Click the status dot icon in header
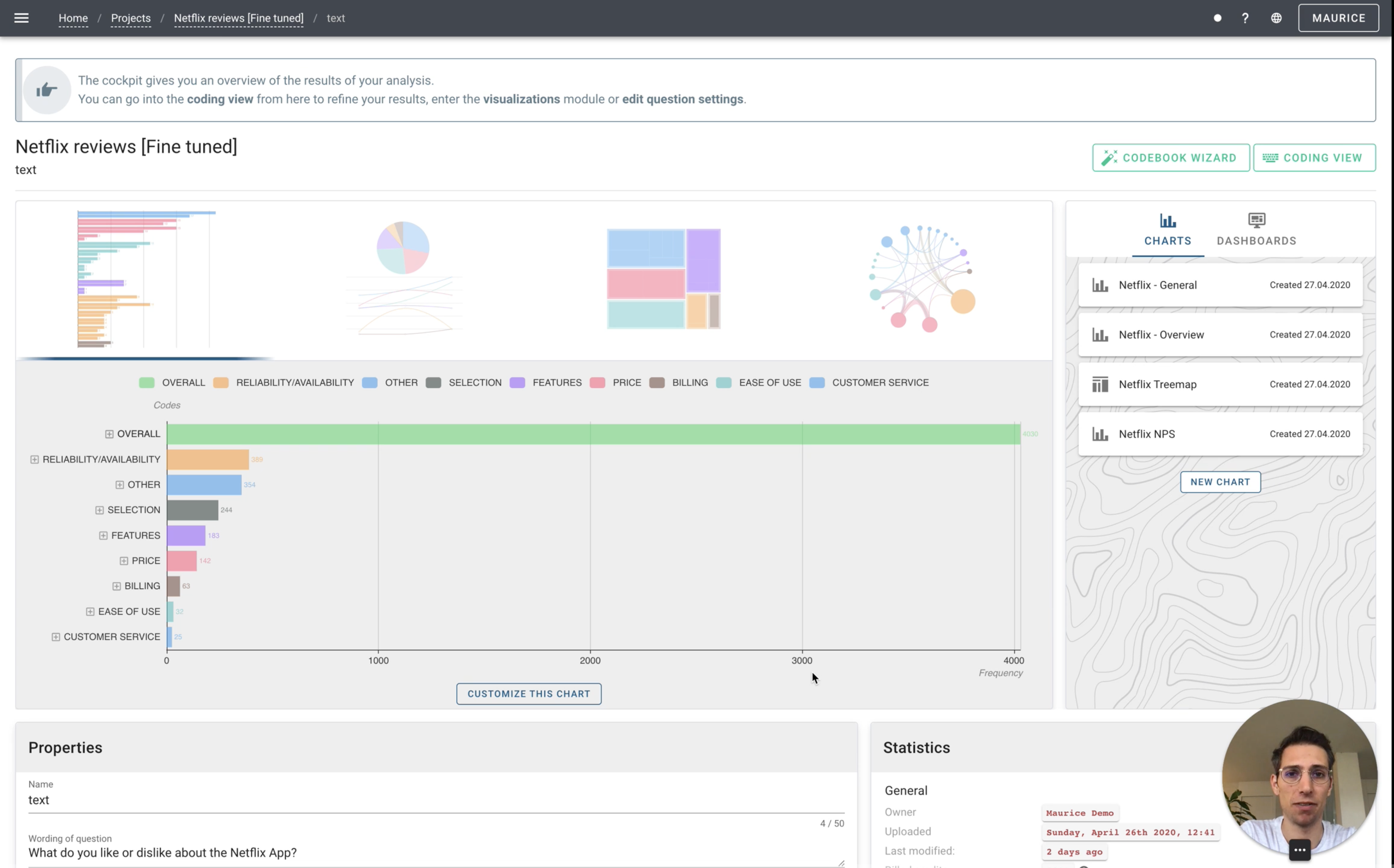Viewport: 1394px width, 868px height. click(1217, 18)
